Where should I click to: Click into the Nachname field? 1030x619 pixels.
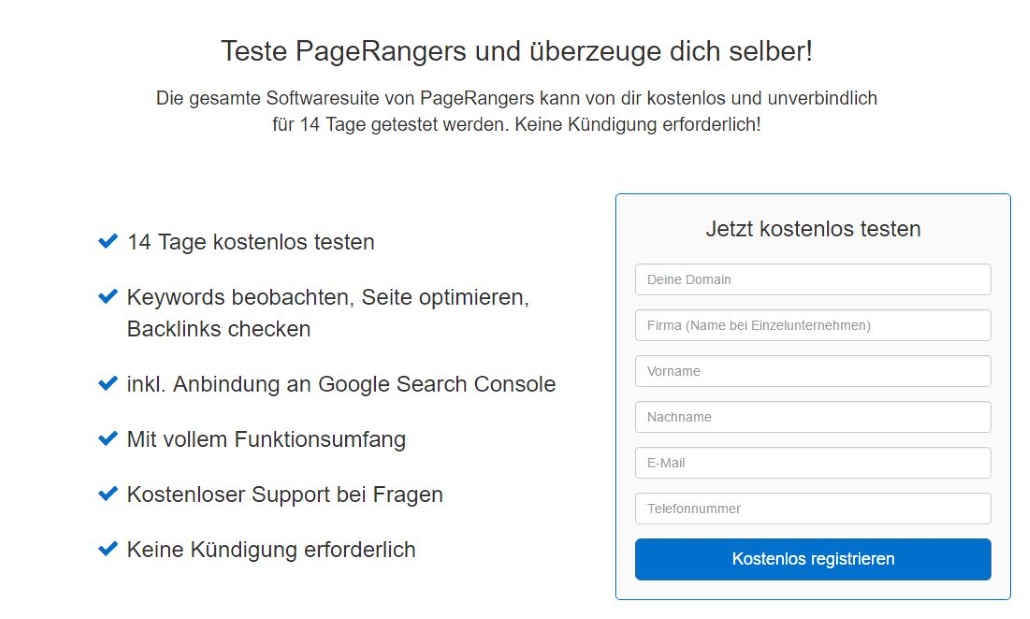[812, 417]
